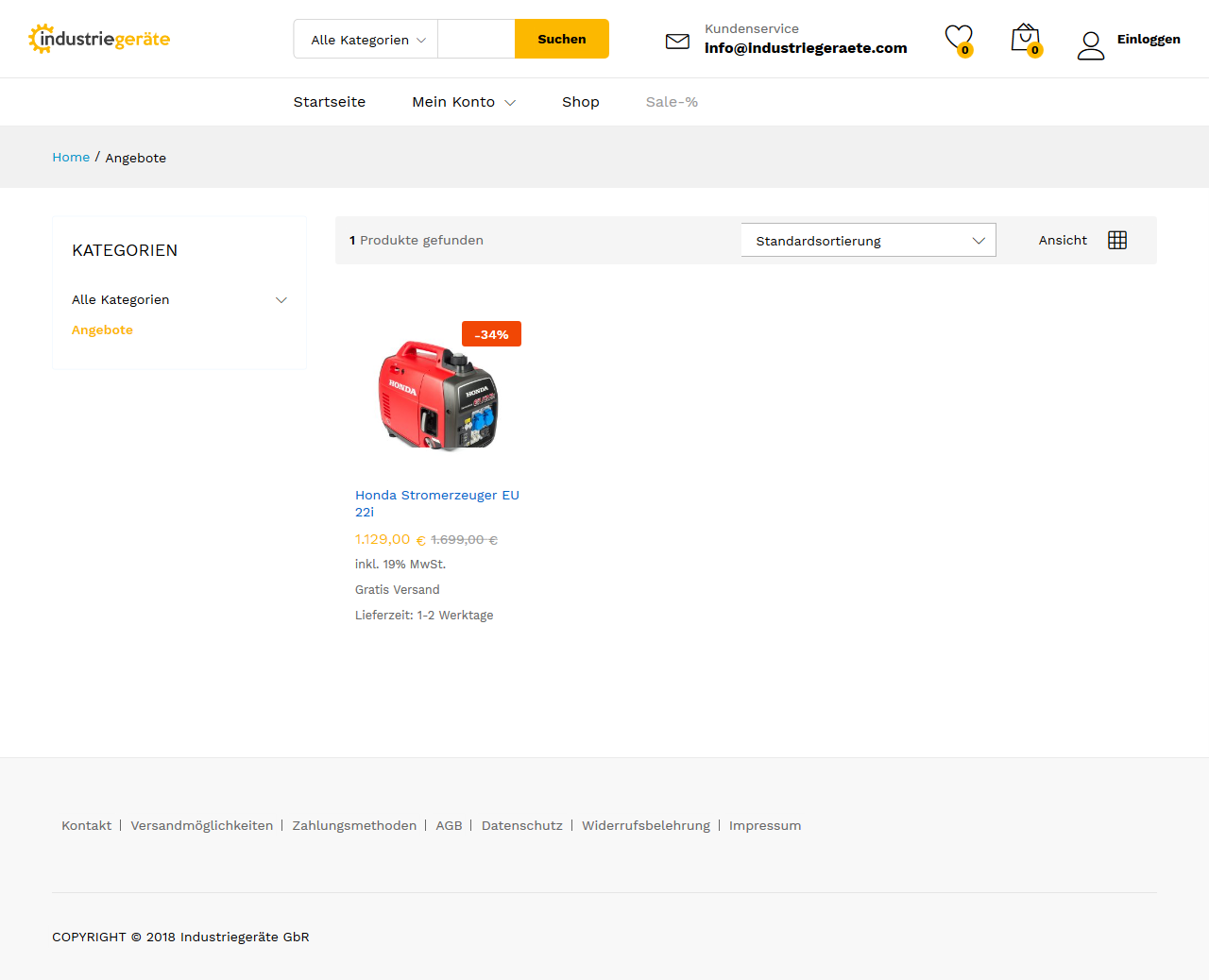This screenshot has width=1209, height=980.
Task: Open the Impressum footer link
Action: (765, 825)
